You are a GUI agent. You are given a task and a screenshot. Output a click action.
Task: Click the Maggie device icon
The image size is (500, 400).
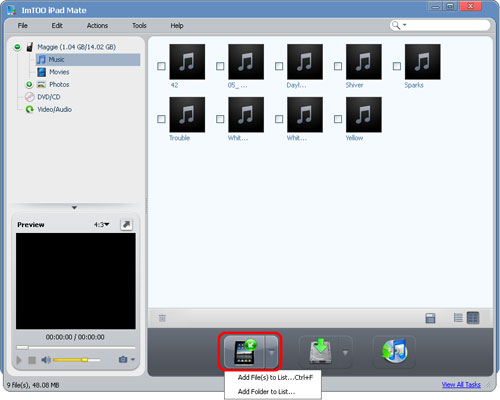pos(30,47)
